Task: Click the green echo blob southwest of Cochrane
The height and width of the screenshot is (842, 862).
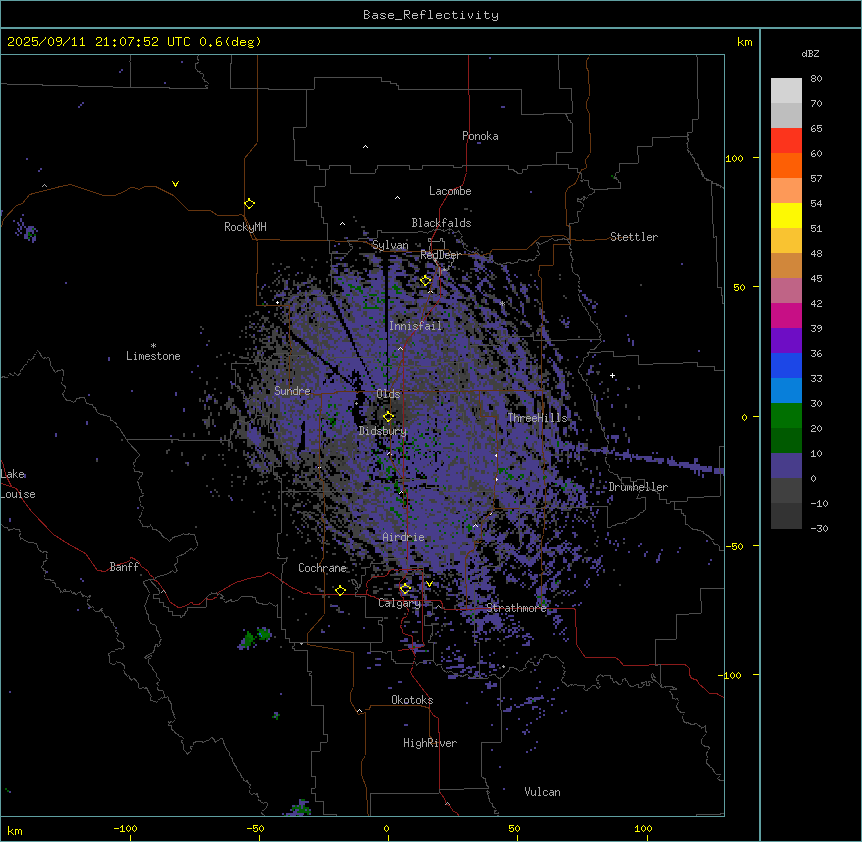Action: [255, 638]
